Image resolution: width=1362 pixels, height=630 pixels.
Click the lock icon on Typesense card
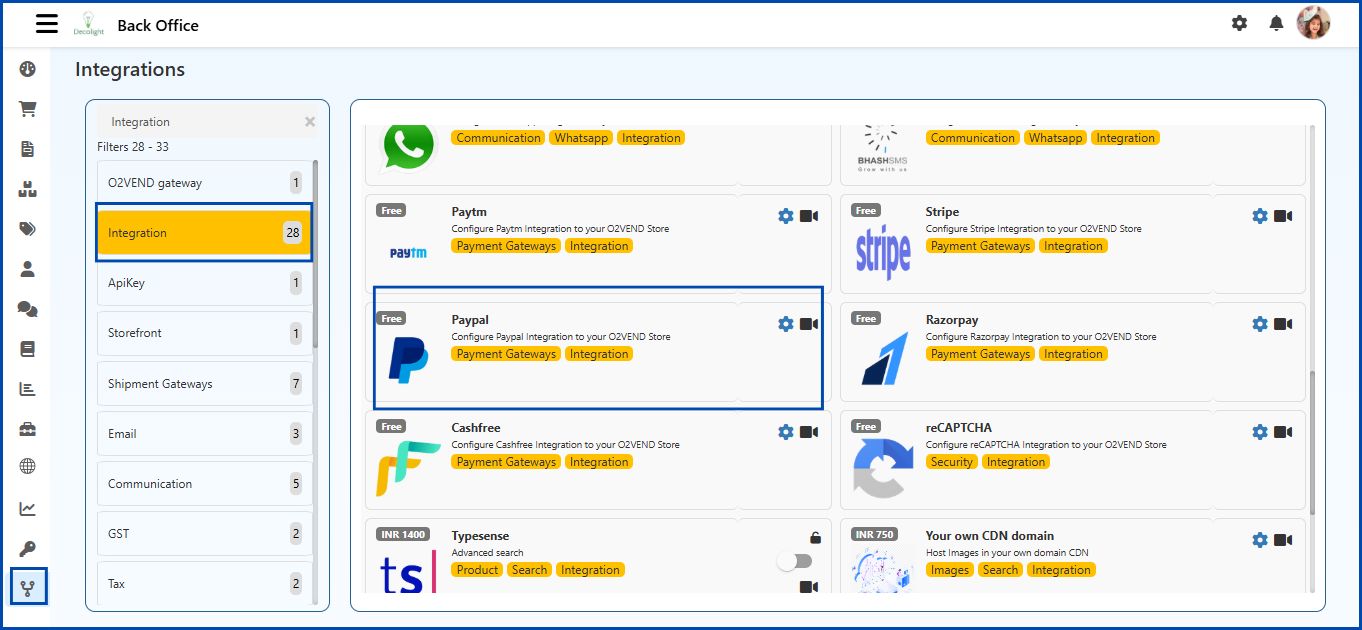(x=814, y=537)
